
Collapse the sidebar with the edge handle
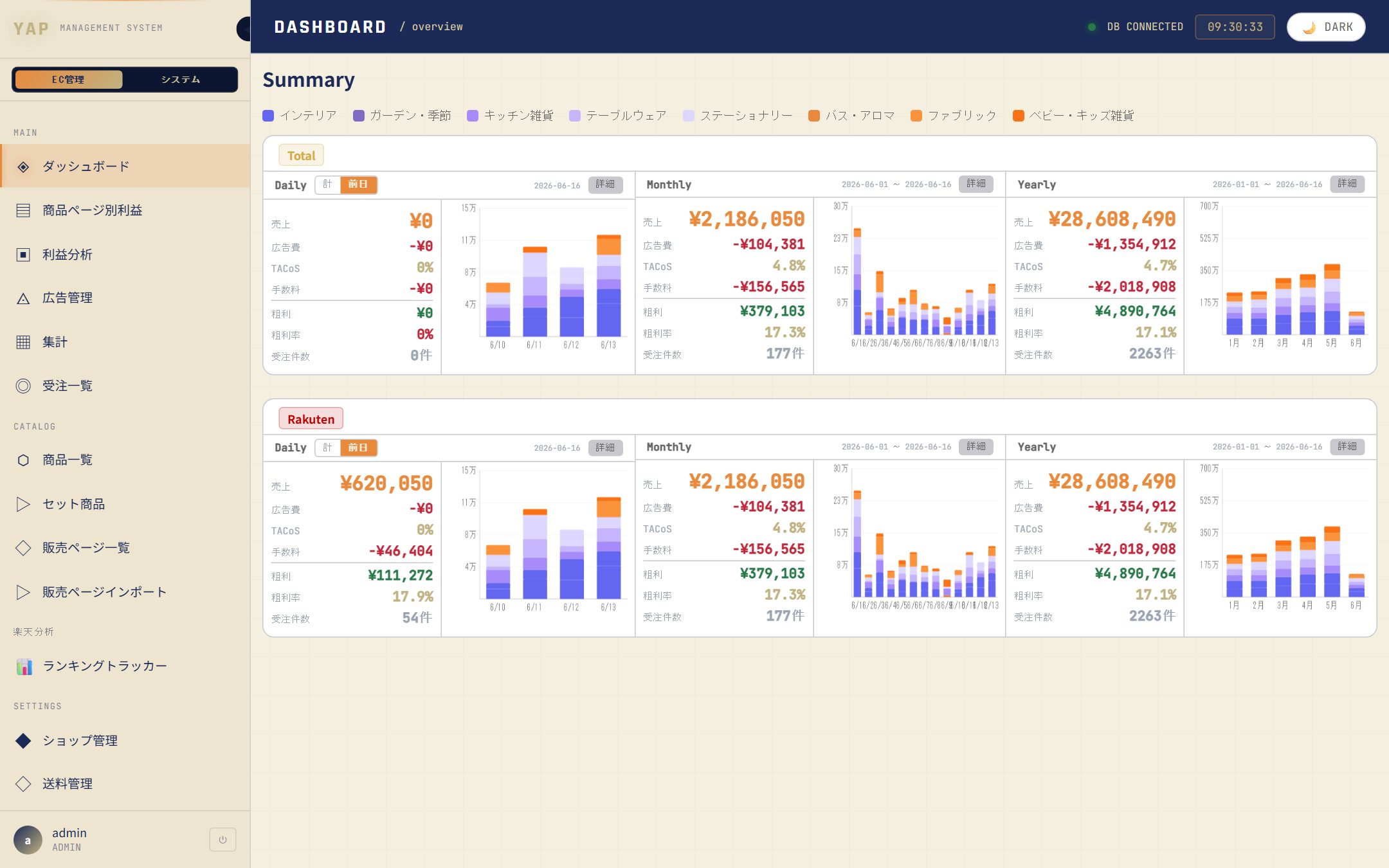click(244, 29)
